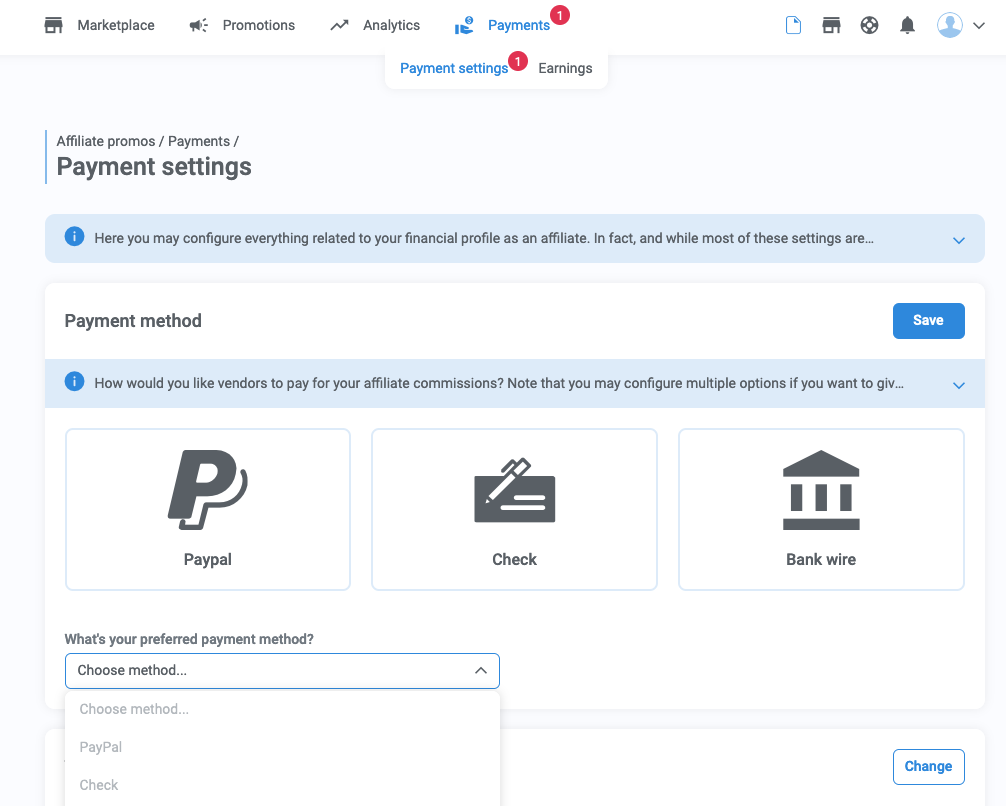Screen dimensions: 1006x806
Task: Collapse the preferred payment method dropdown
Action: 480,671
